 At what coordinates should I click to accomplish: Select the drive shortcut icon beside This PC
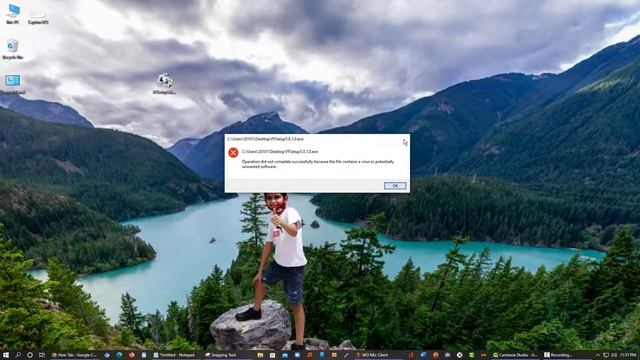(x=38, y=17)
